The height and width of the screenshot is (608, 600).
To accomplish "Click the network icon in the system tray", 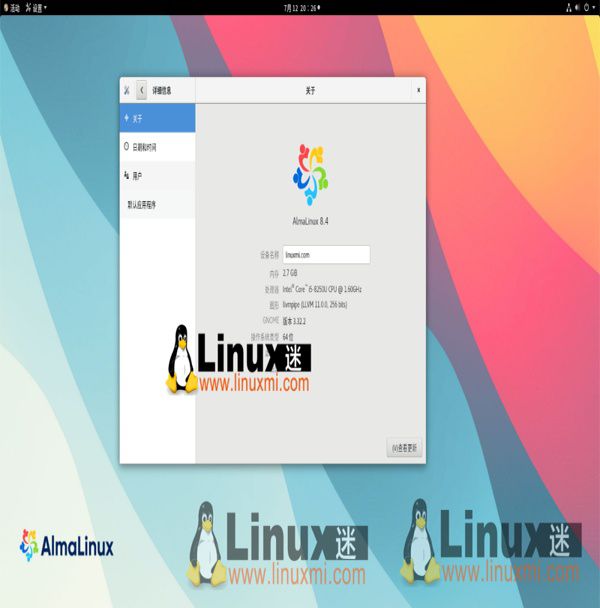I will point(569,8).
